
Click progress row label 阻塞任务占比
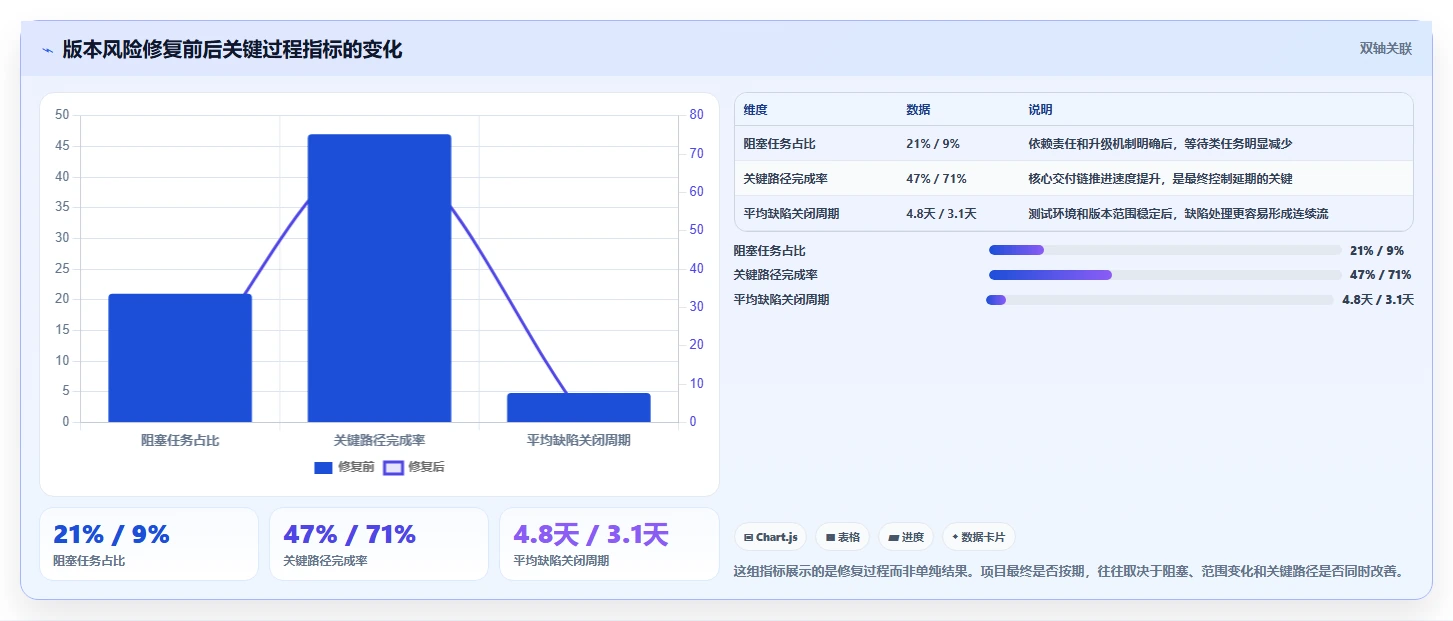[769, 251]
